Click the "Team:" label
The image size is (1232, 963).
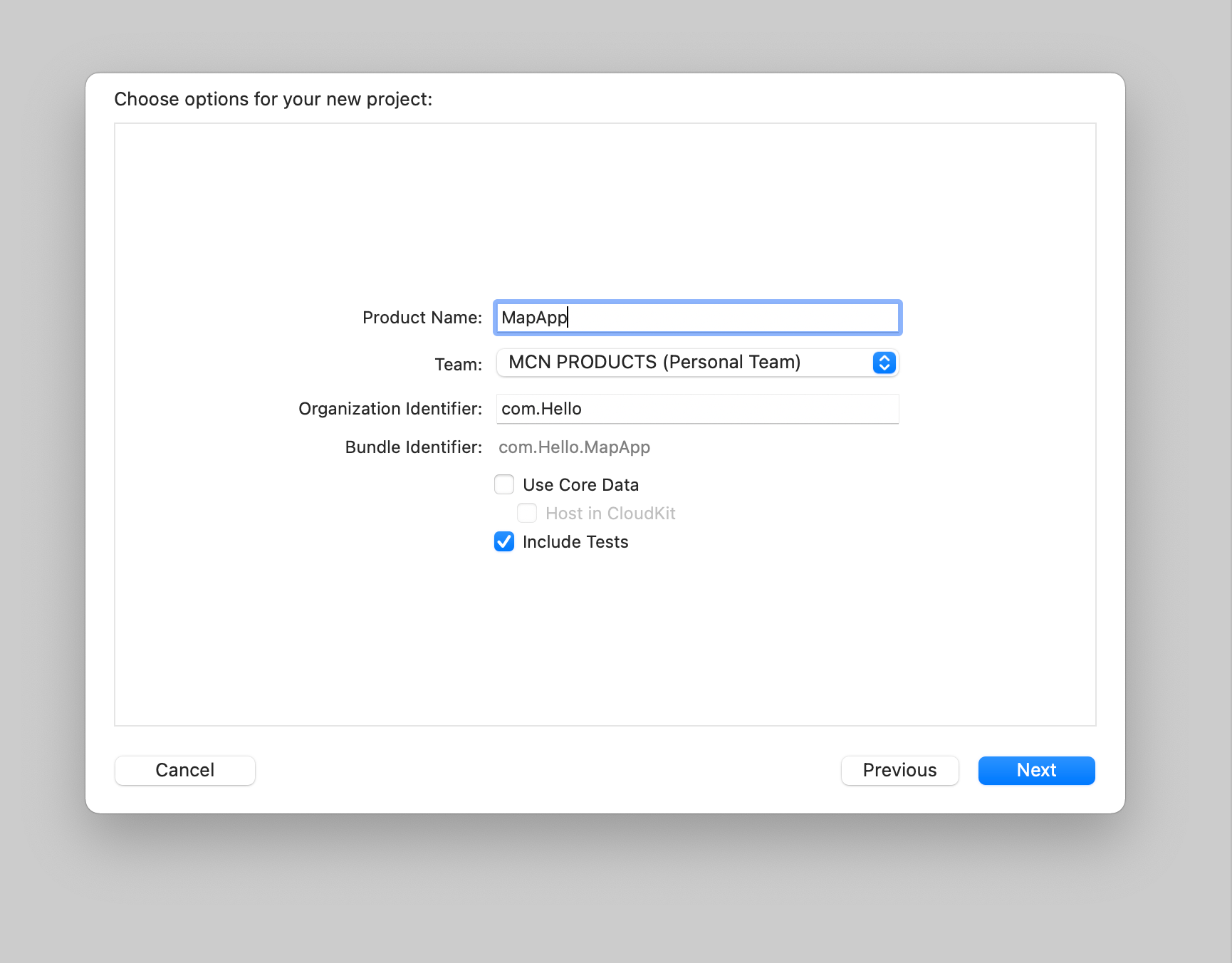[458, 365]
